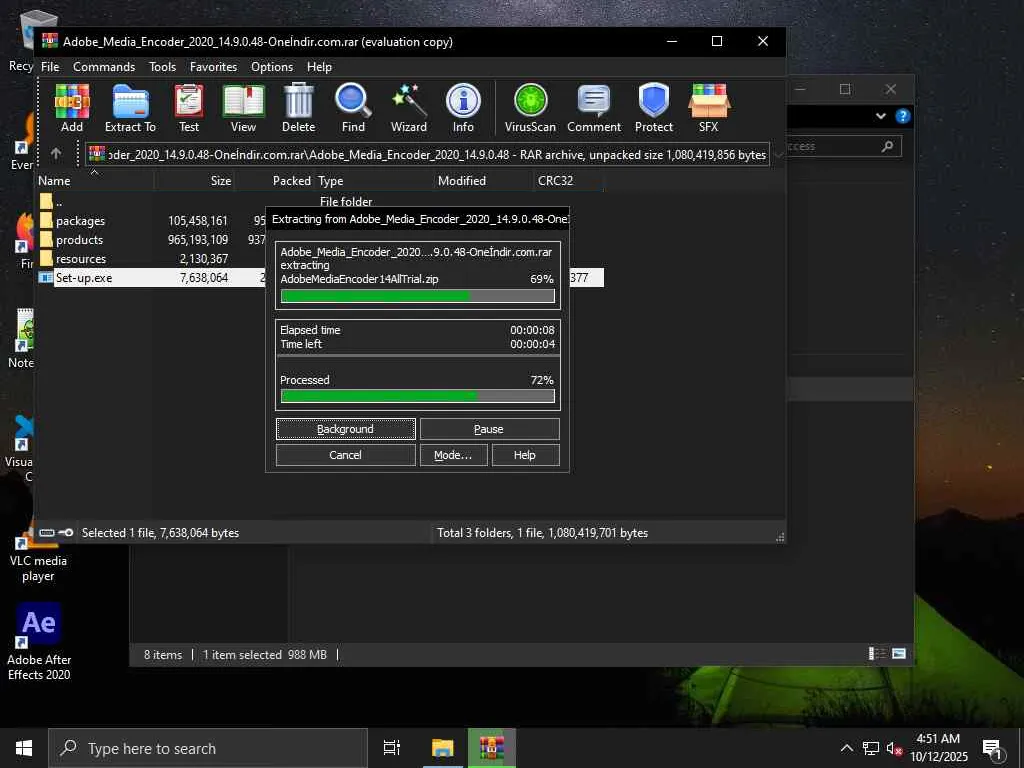Open the Options menu
1024x768 pixels.
[x=272, y=67]
